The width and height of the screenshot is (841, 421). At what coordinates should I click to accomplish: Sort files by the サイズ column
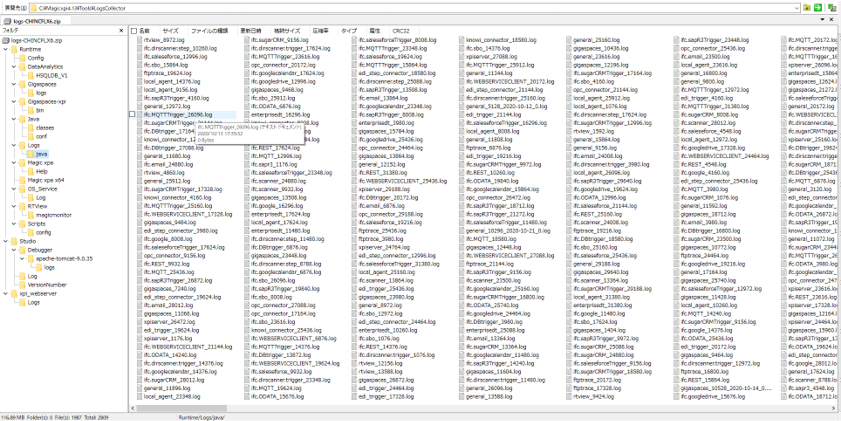(x=171, y=31)
